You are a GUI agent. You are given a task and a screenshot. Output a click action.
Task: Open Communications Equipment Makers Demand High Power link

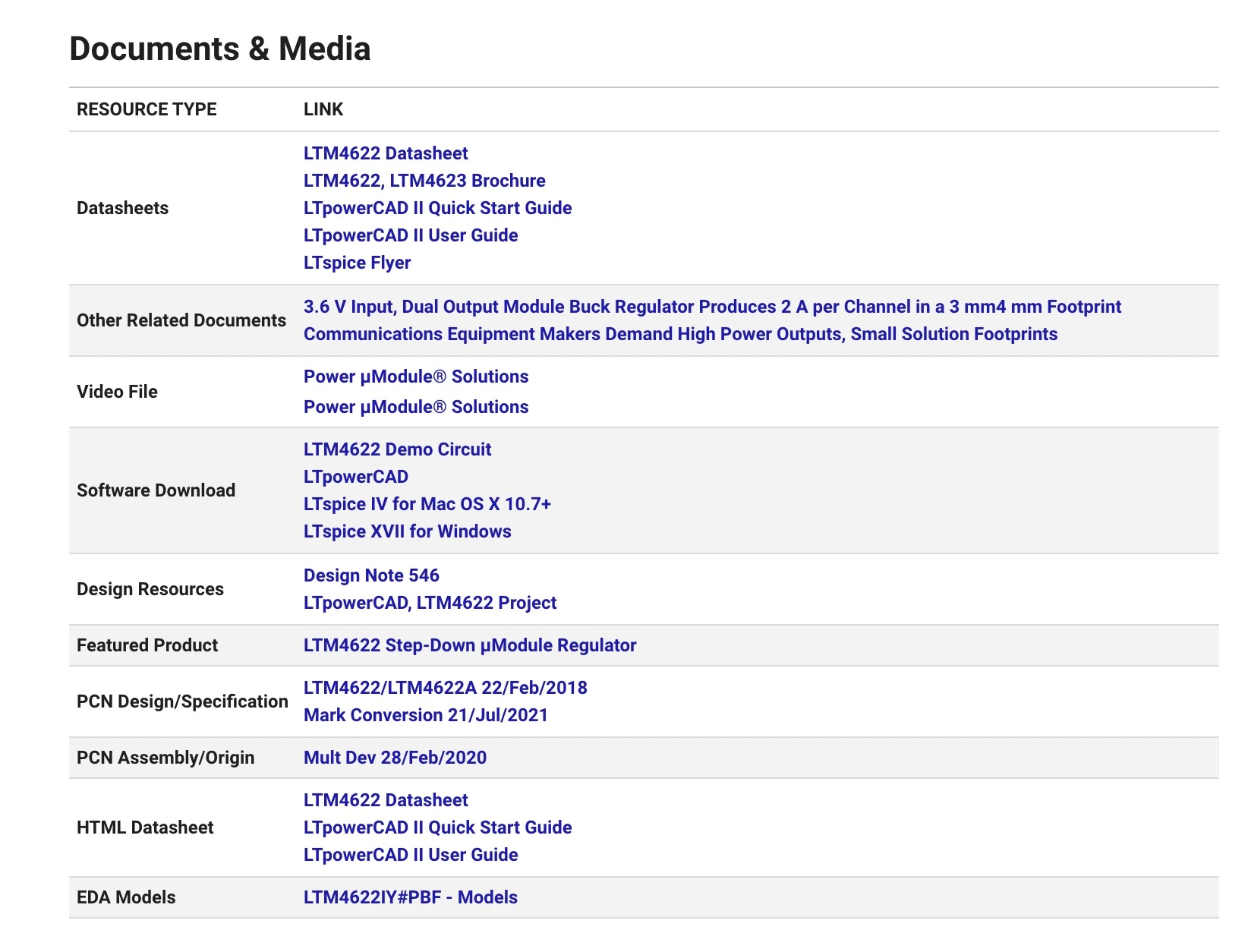click(680, 334)
